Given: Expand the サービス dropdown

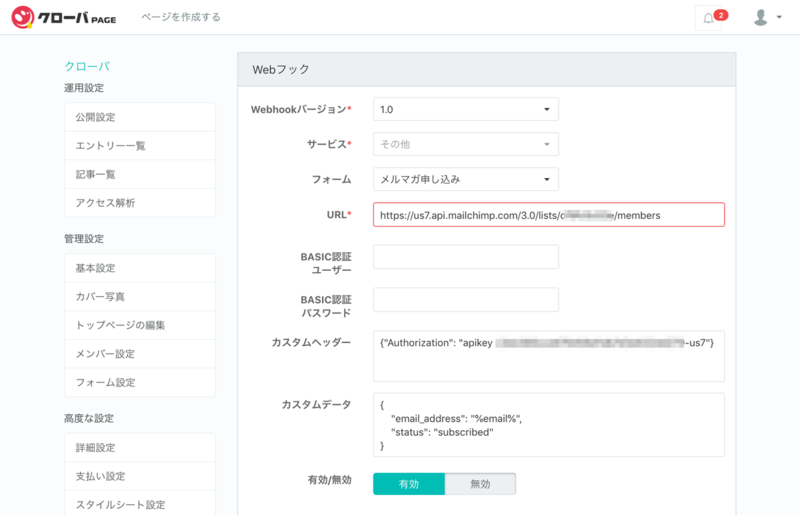Looking at the screenshot, I should pyautogui.click(x=466, y=144).
